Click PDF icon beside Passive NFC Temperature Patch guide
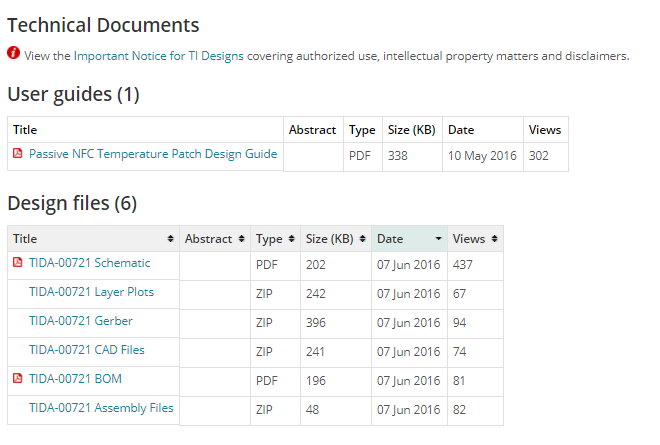 18,153
